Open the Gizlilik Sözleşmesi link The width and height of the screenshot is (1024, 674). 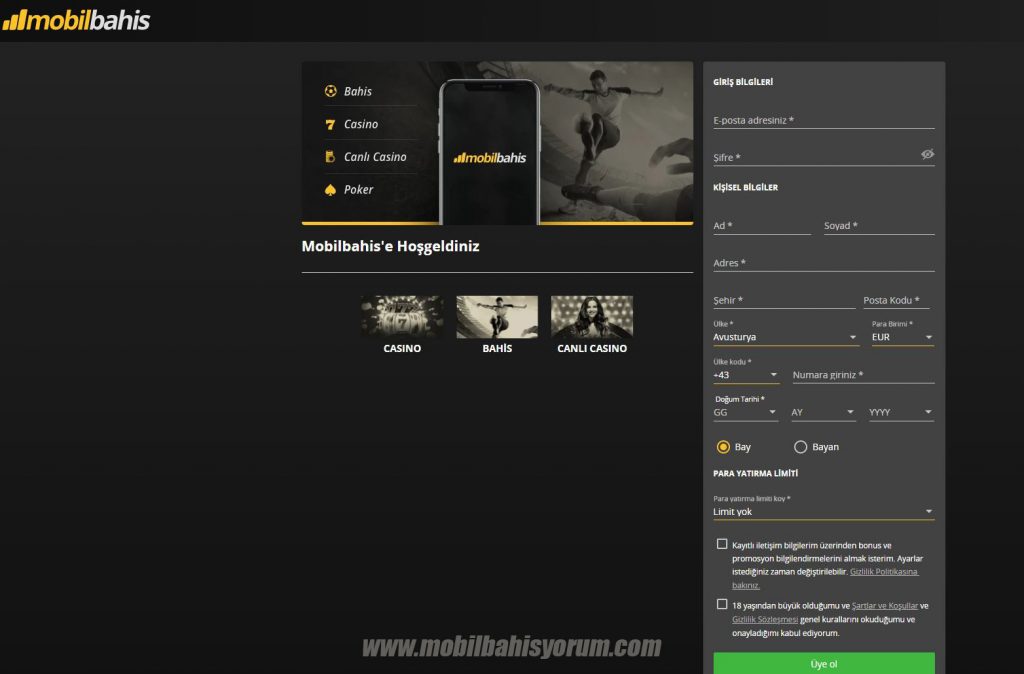pyautogui.click(x=765, y=619)
